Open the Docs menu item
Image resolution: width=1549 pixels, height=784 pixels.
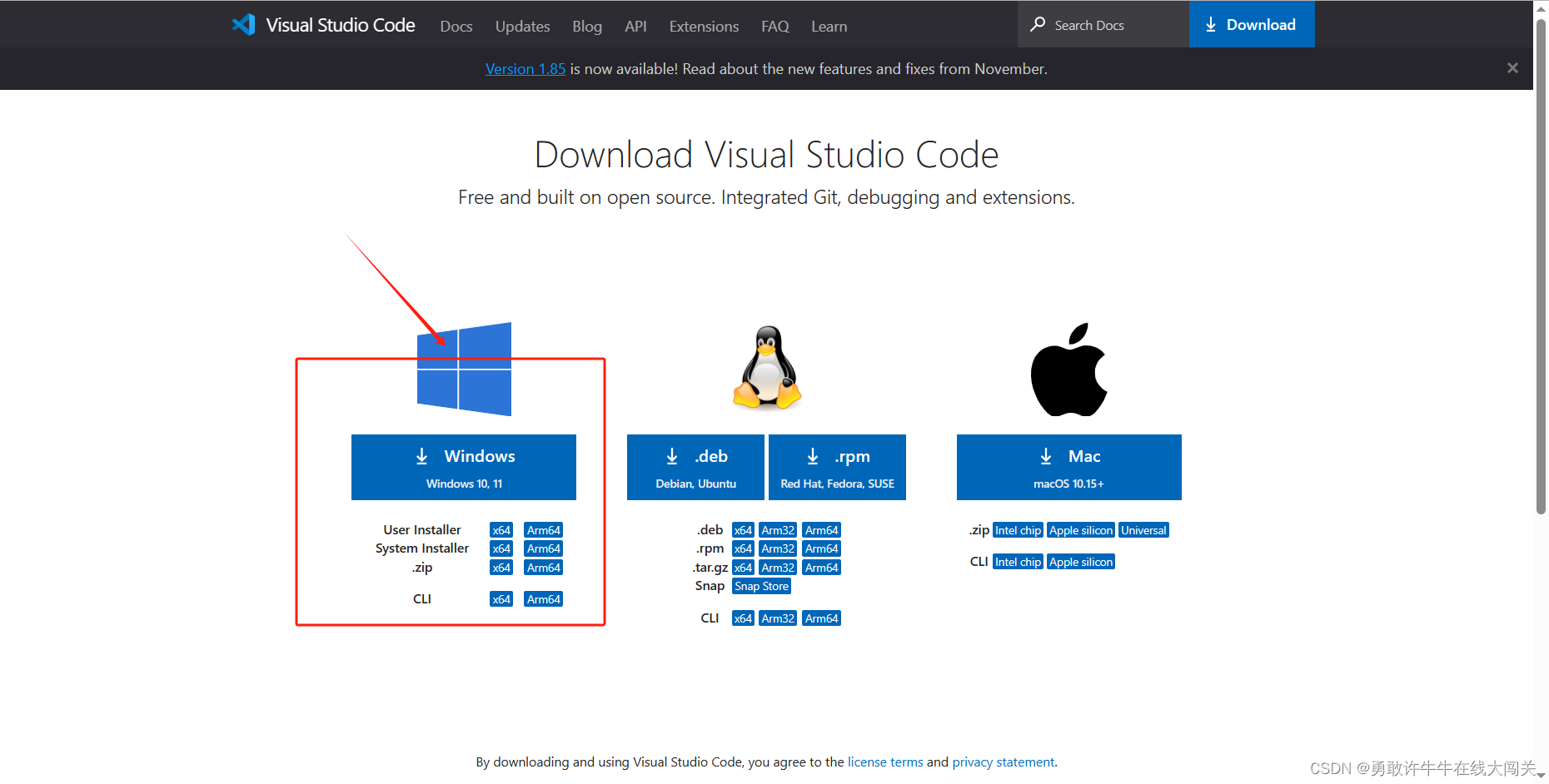pyautogui.click(x=456, y=27)
